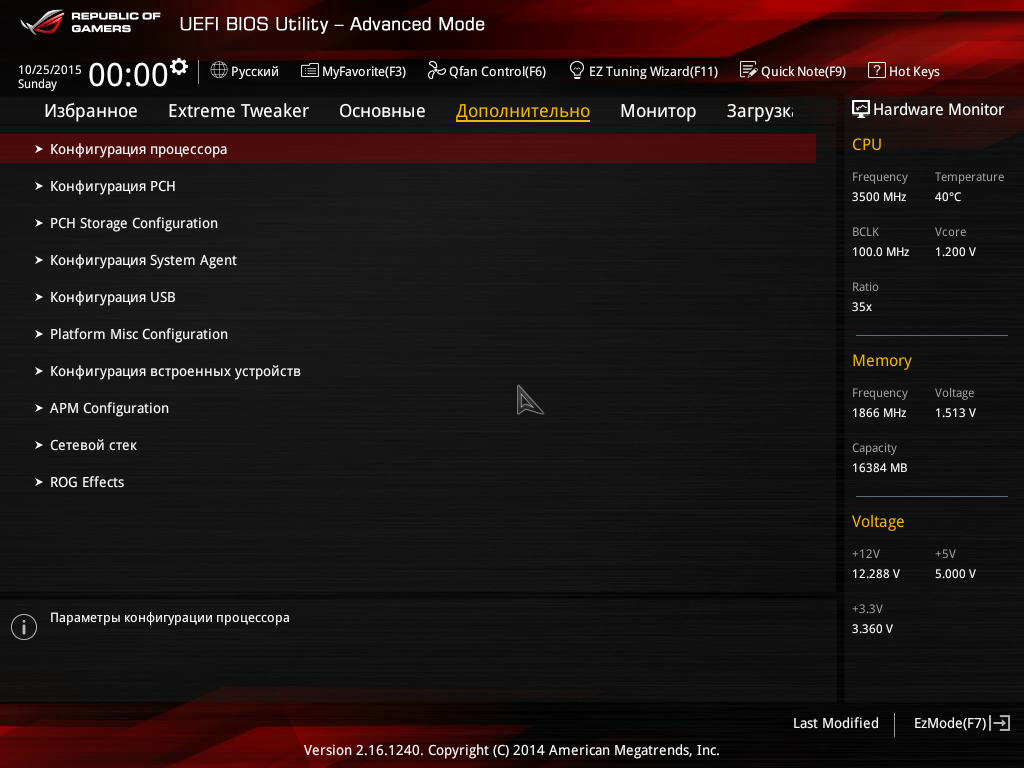Click the MyFavorite list icon
1024x768 pixels.
click(310, 71)
